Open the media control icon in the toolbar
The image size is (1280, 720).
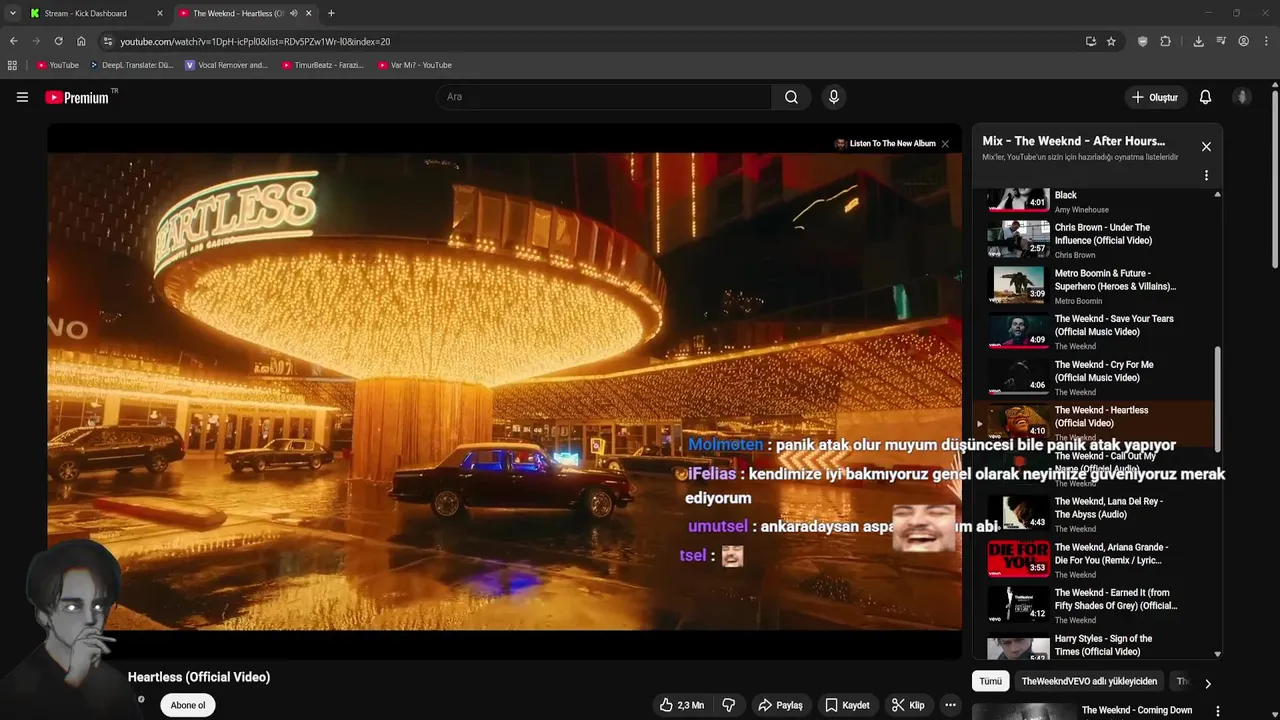pos(1221,41)
